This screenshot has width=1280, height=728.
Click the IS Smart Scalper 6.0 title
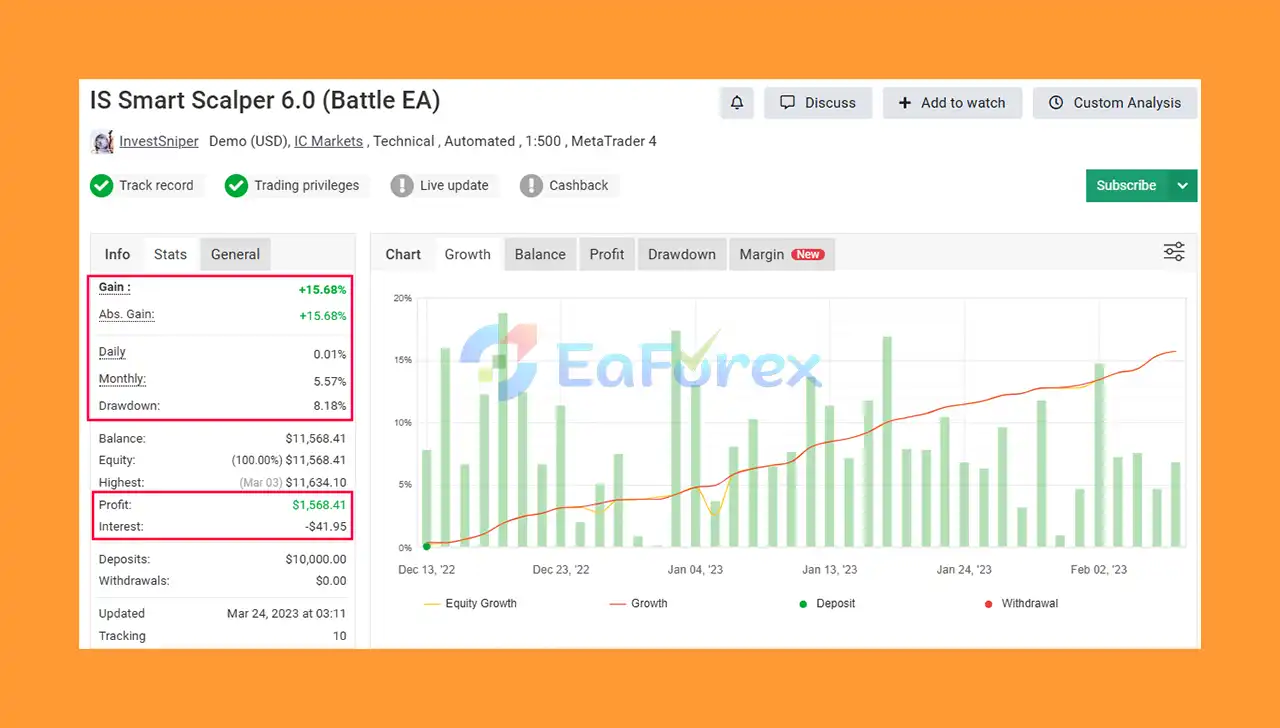[x=265, y=100]
